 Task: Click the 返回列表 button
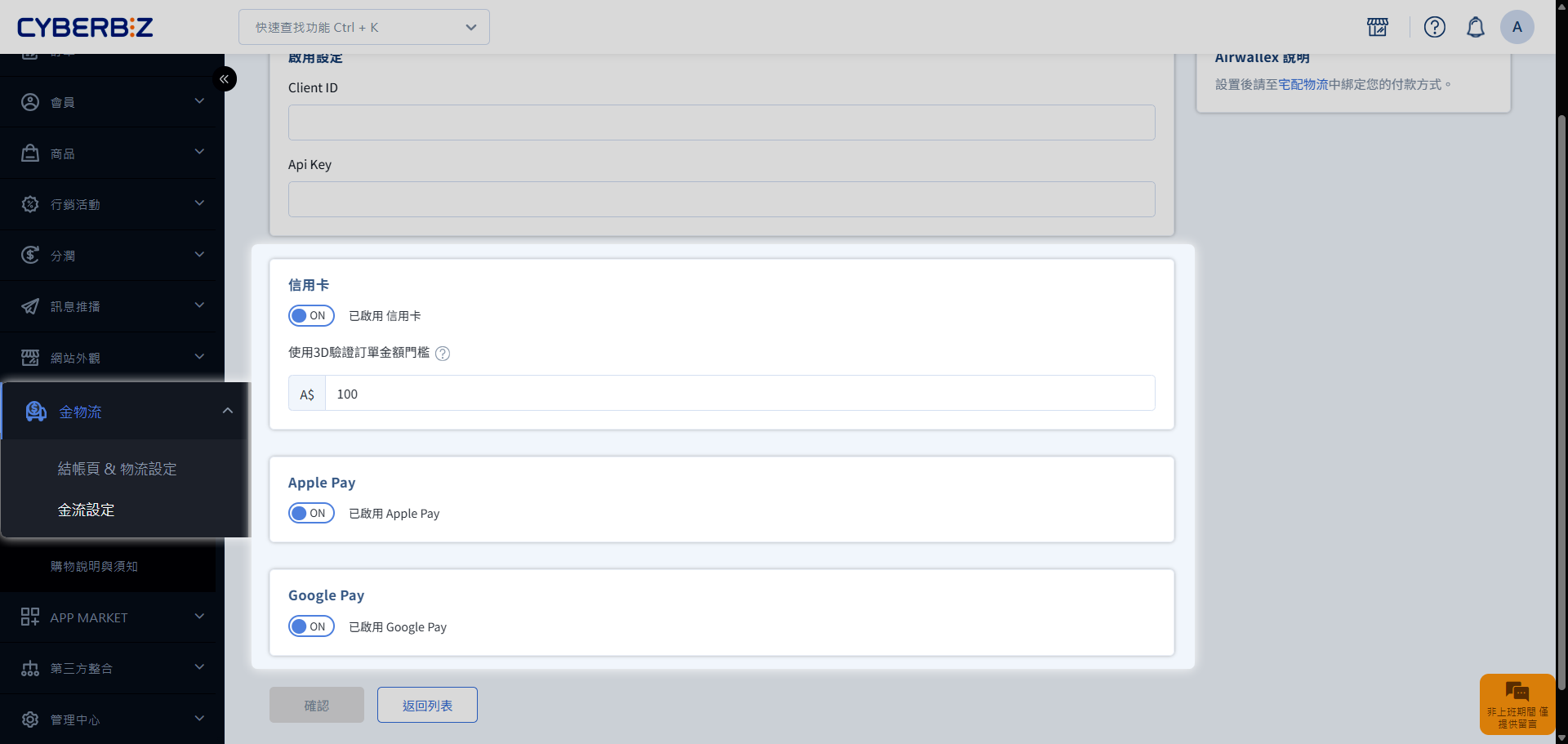(x=427, y=706)
